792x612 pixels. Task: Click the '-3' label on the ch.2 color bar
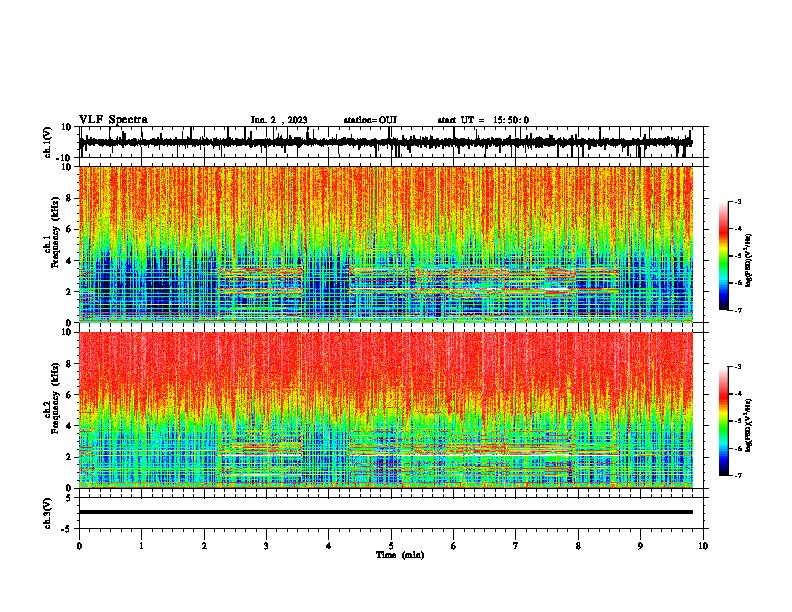[737, 367]
